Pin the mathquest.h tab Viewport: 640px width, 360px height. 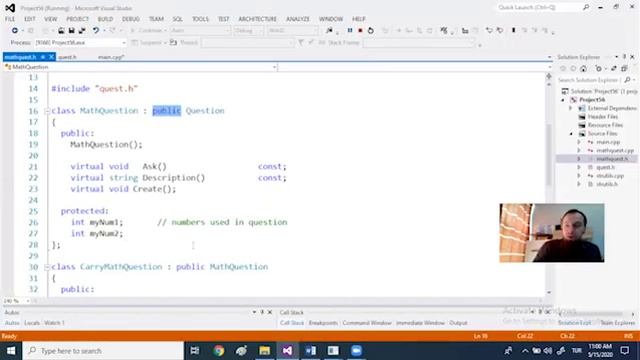coord(42,57)
